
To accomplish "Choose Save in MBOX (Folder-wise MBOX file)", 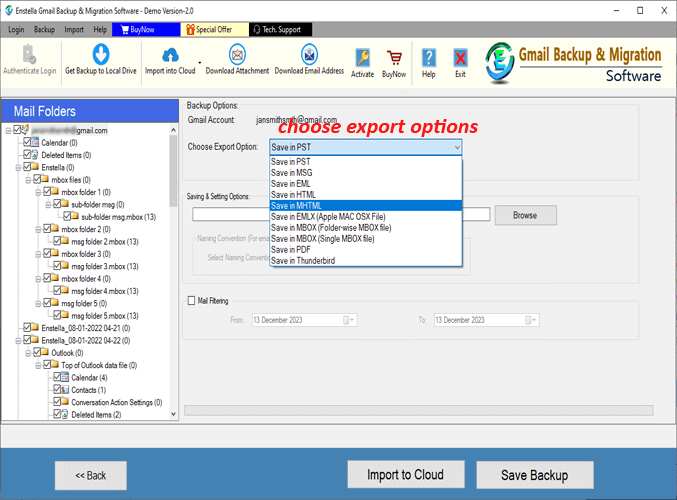I will pos(366,228).
